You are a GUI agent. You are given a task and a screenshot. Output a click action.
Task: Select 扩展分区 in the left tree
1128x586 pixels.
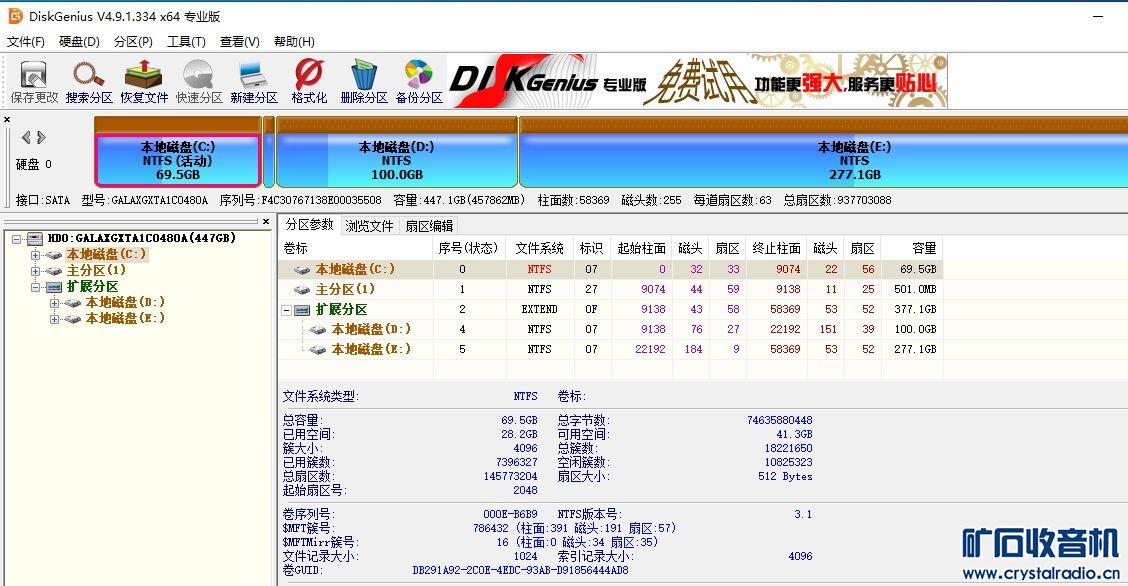tap(92, 286)
